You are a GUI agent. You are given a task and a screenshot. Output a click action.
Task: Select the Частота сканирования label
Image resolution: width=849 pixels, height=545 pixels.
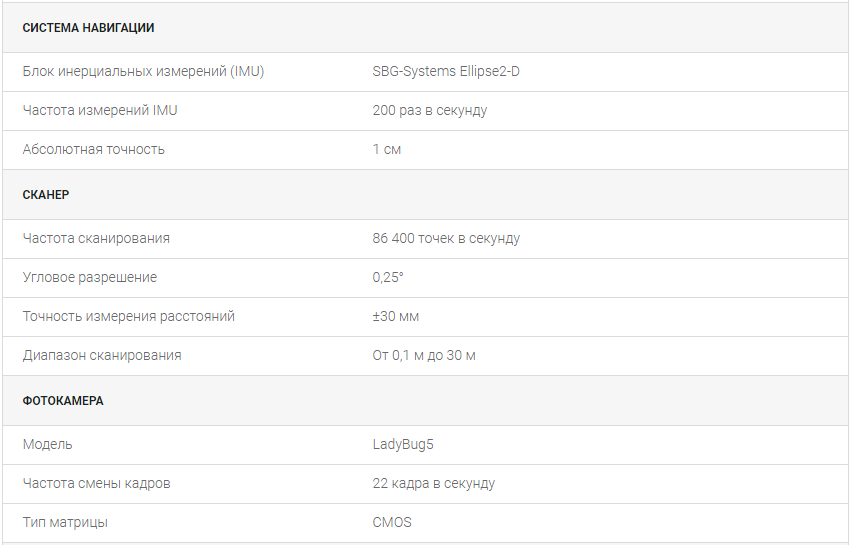(96, 238)
